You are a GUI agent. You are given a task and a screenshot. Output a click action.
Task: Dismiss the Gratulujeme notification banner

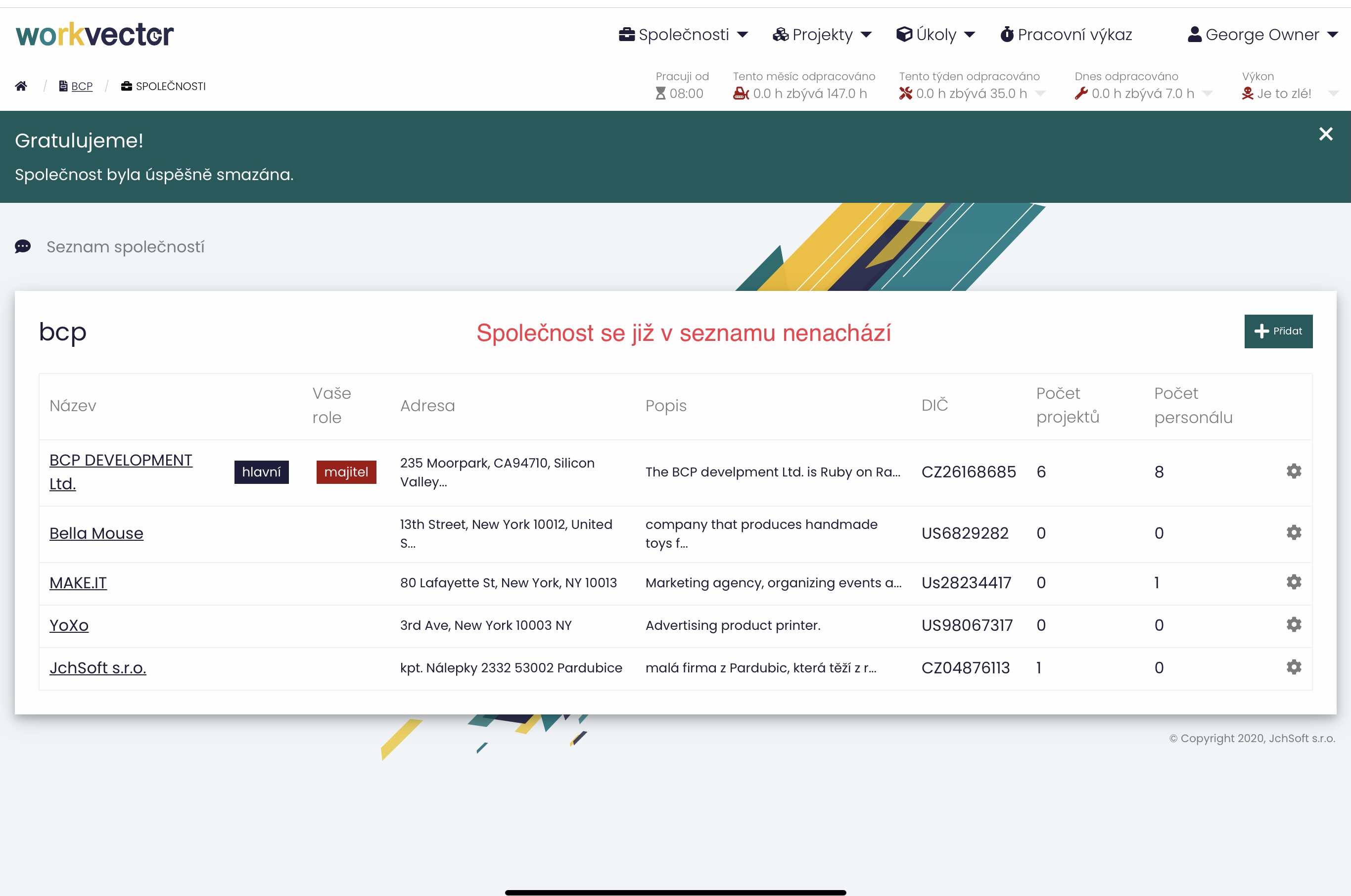[1325, 134]
